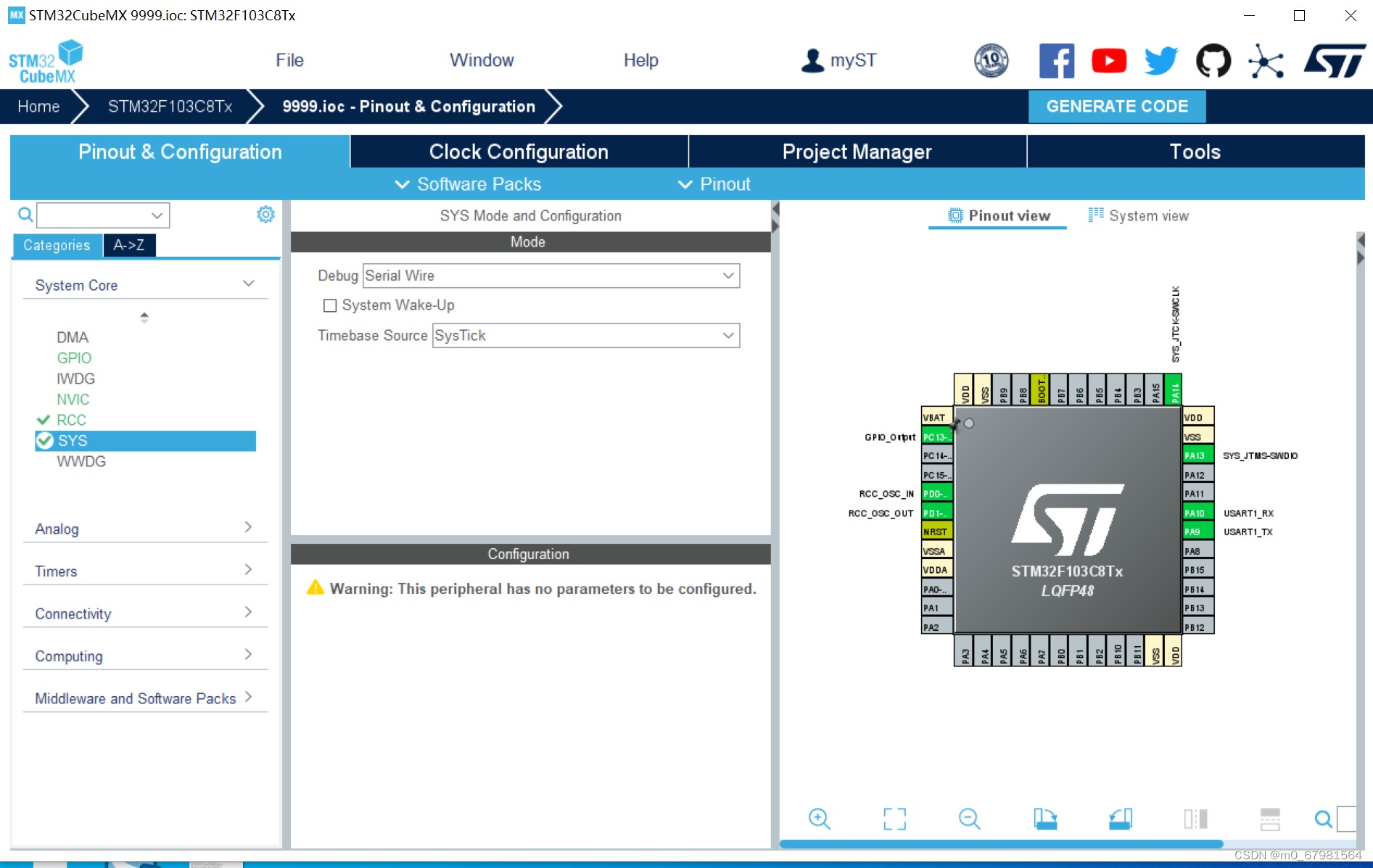The width and height of the screenshot is (1373, 868).
Task: Click the vertical flip view icon
Action: pos(1195,819)
